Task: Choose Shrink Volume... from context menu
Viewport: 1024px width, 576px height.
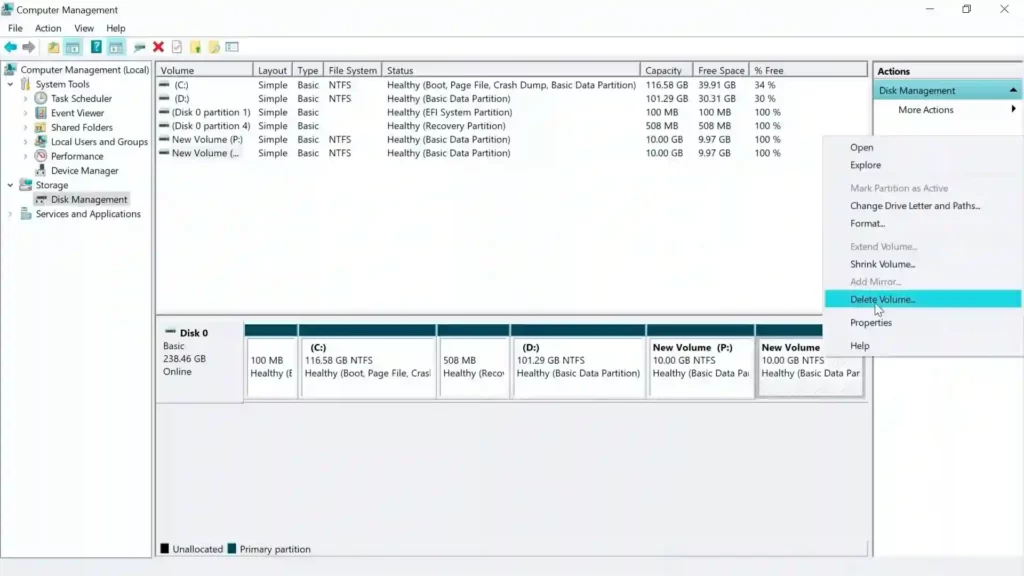Action: click(923, 264)
